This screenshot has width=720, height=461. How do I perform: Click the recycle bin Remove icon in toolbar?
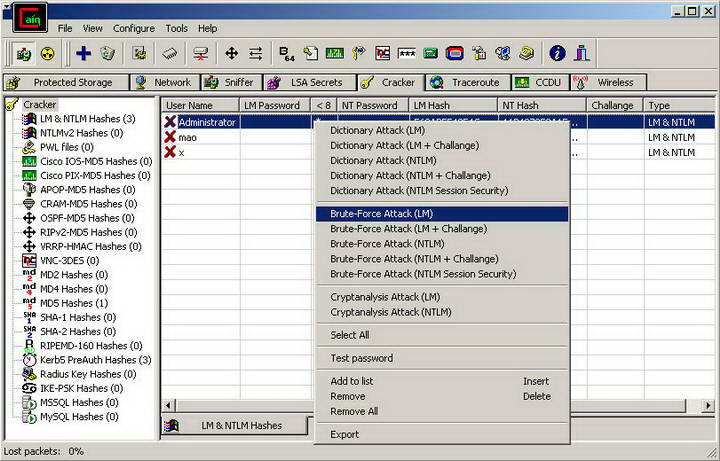(108, 53)
